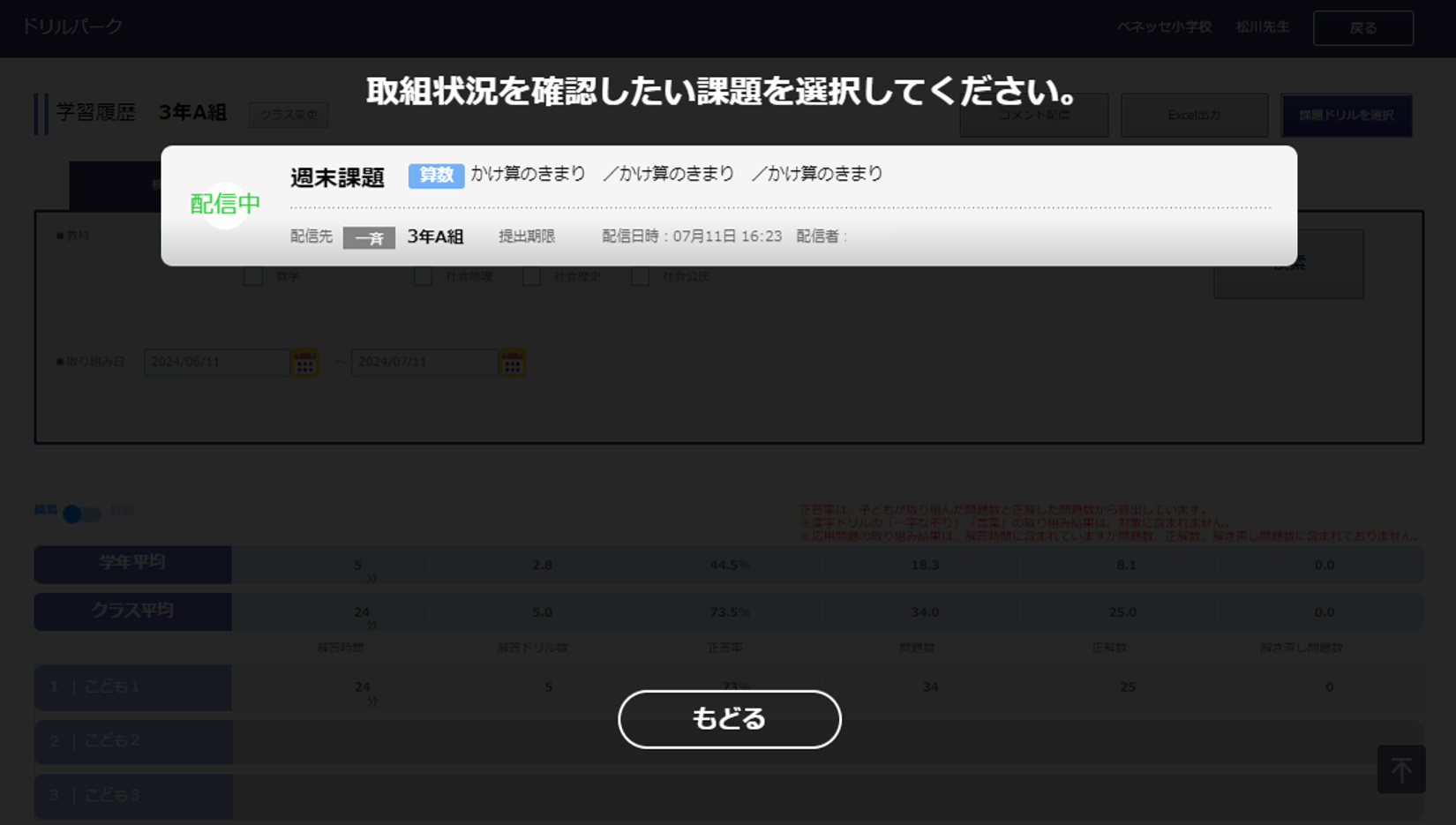Click the scroll-to-top arrow icon

tap(1401, 769)
